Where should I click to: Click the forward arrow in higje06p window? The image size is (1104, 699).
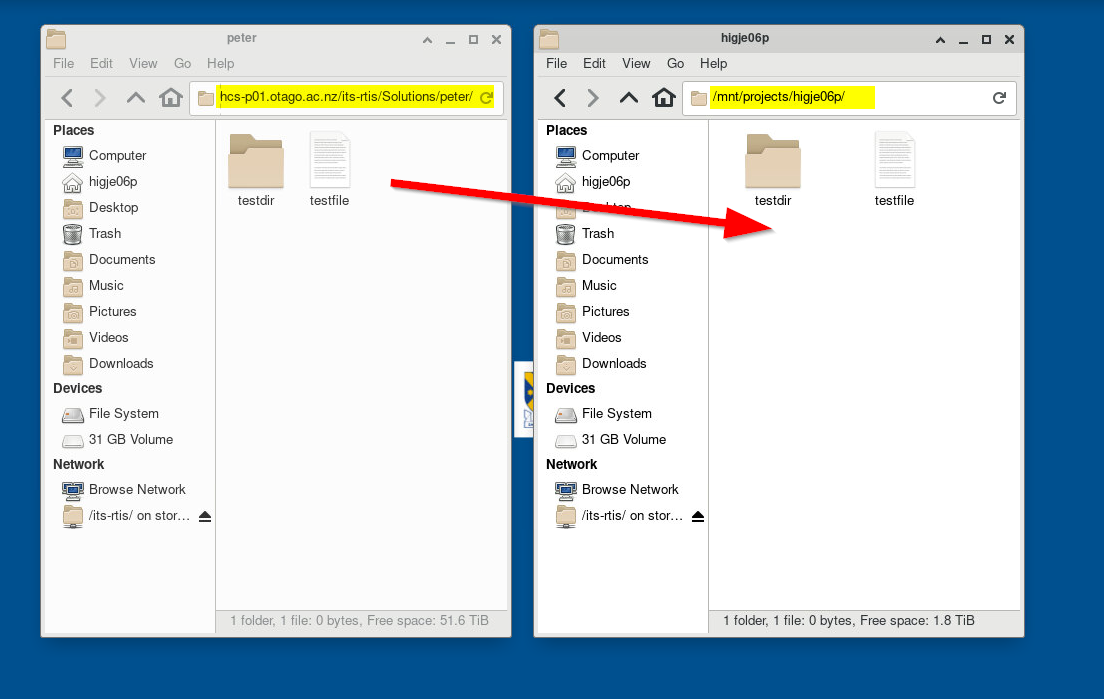(594, 98)
